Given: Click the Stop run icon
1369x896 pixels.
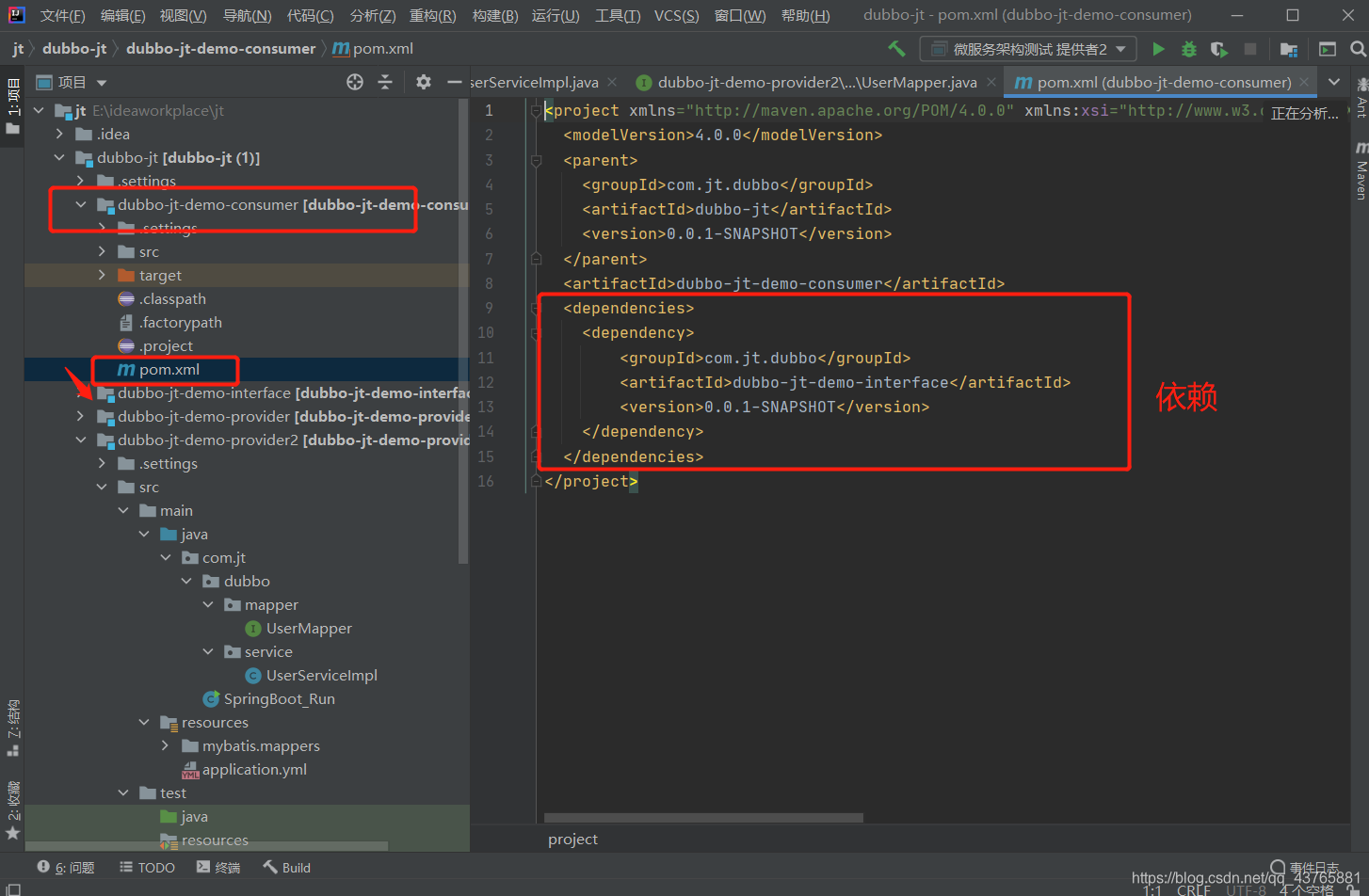Looking at the screenshot, I should point(1250,49).
